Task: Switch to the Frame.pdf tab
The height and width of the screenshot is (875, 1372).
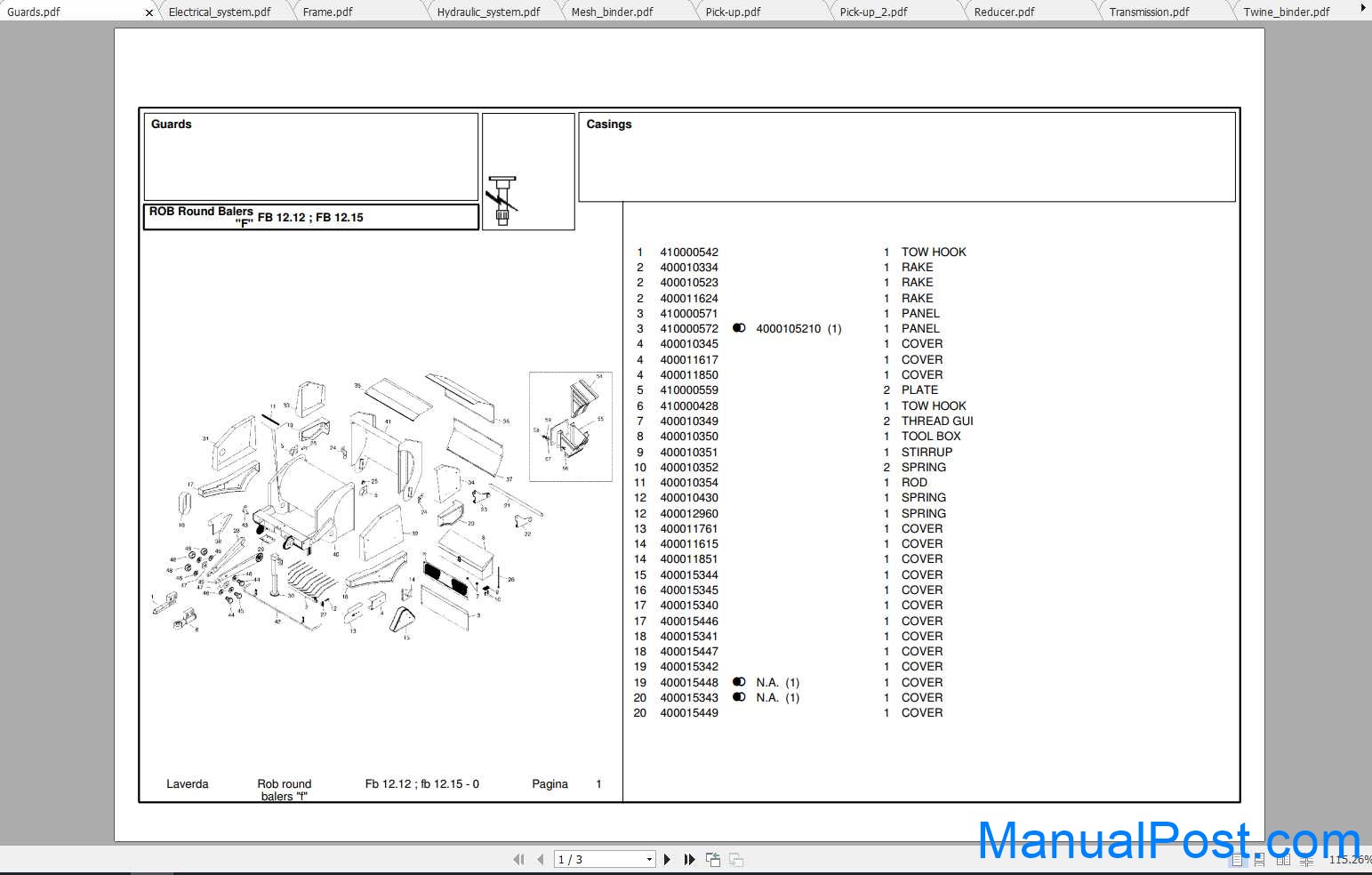Action: click(327, 12)
